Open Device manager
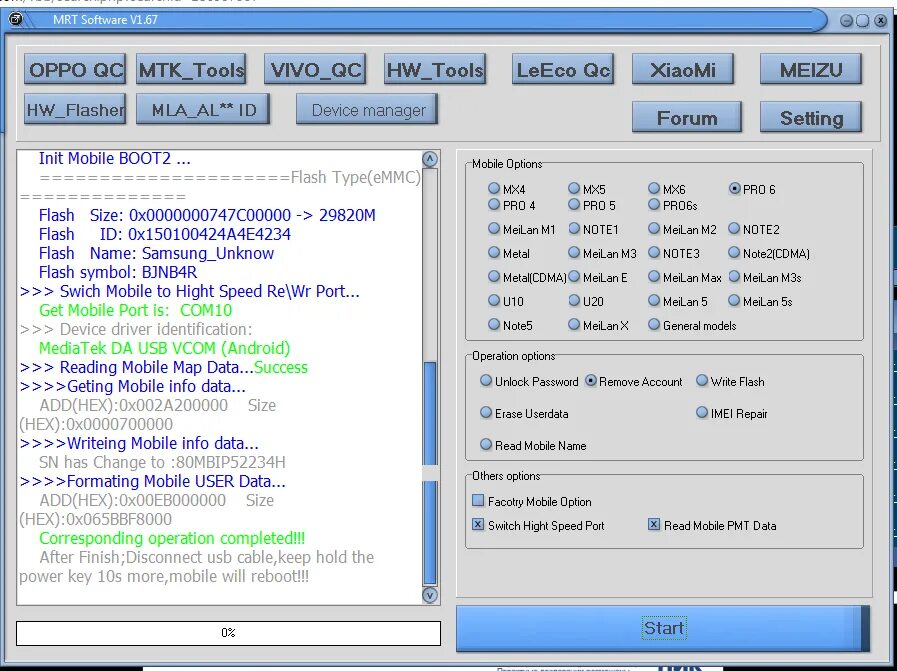 tap(367, 109)
